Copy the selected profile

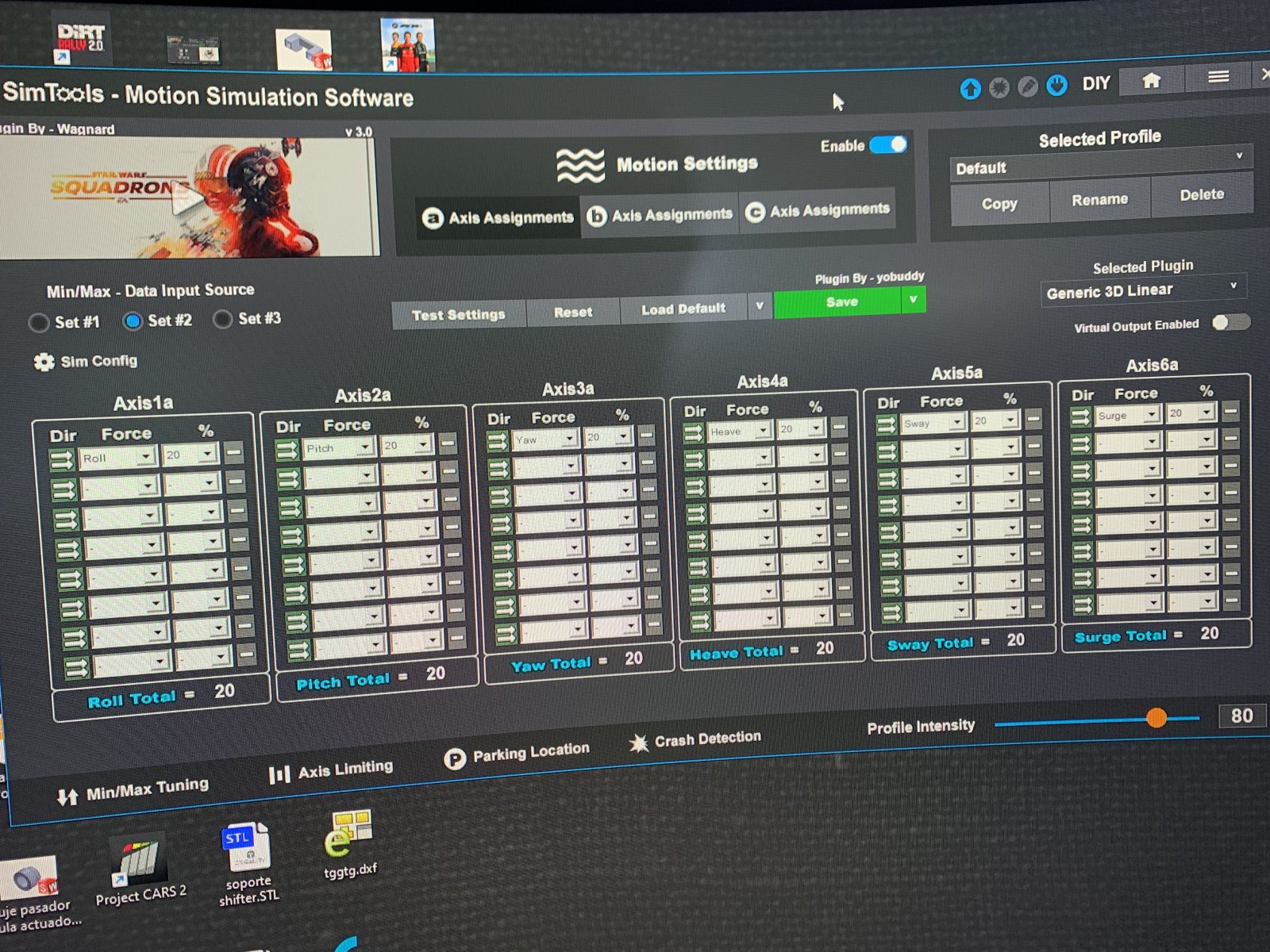click(999, 203)
